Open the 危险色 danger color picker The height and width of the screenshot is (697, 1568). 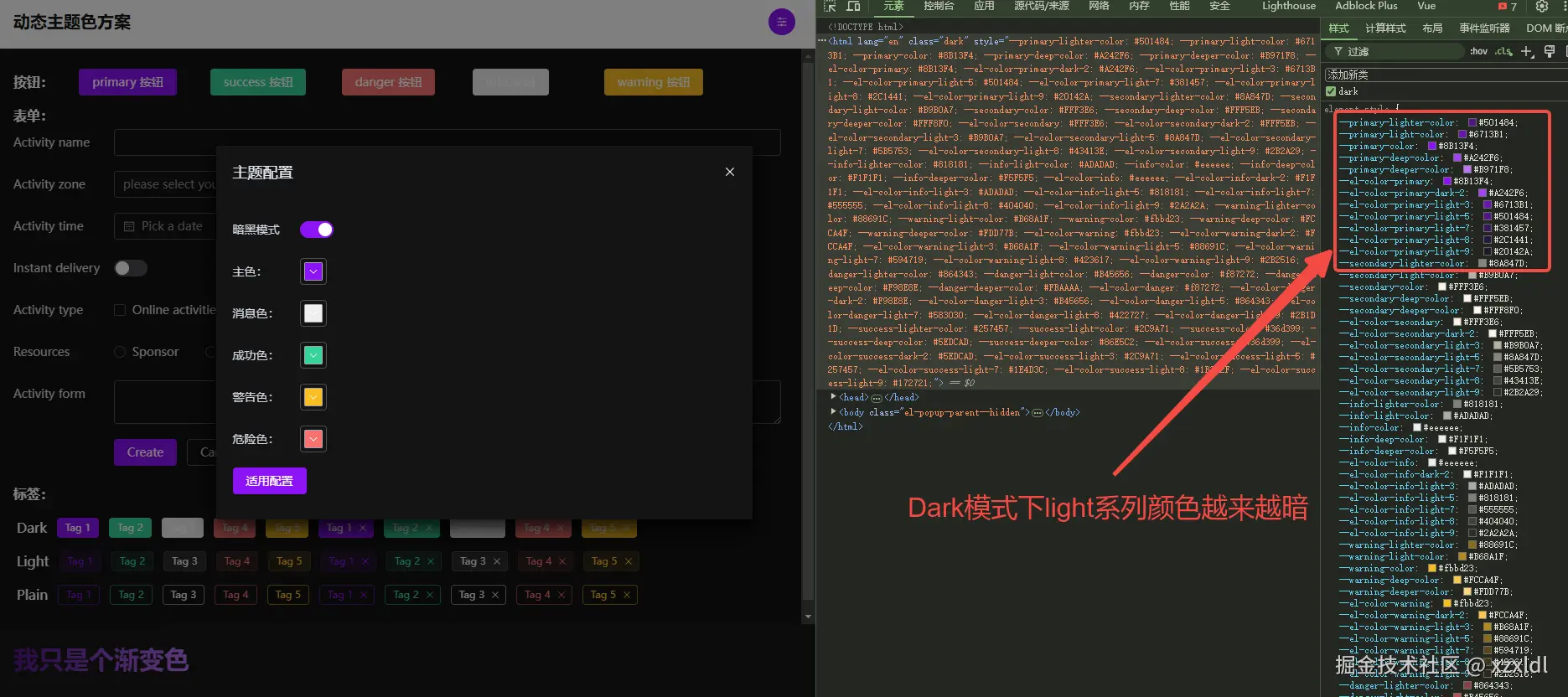(x=313, y=439)
